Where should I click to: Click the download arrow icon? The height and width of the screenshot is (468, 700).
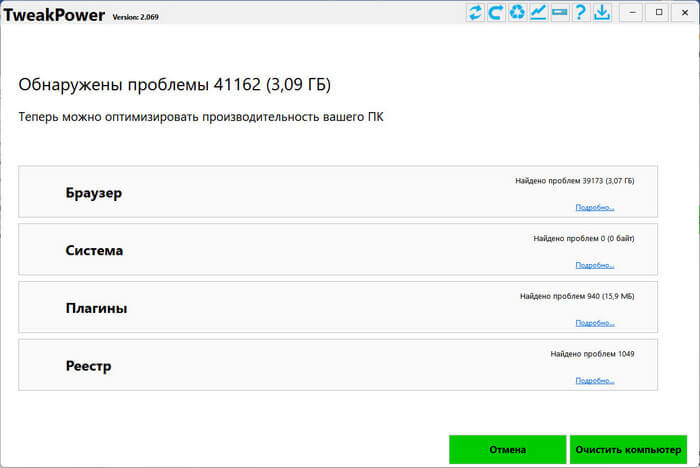[x=602, y=12]
